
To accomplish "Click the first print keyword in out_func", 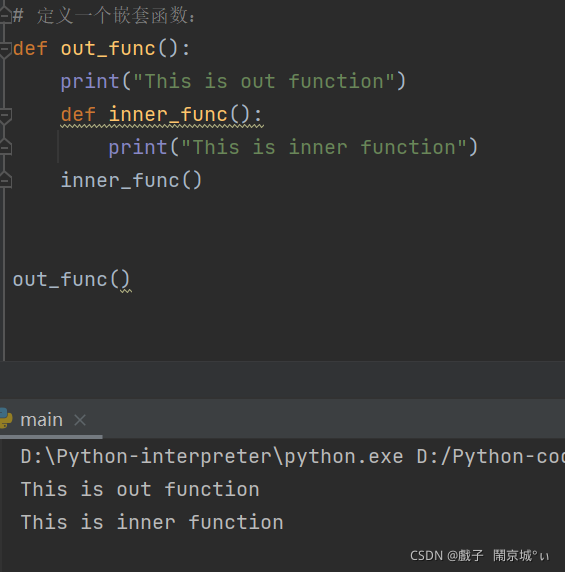I will pyautogui.click(x=90, y=82).
